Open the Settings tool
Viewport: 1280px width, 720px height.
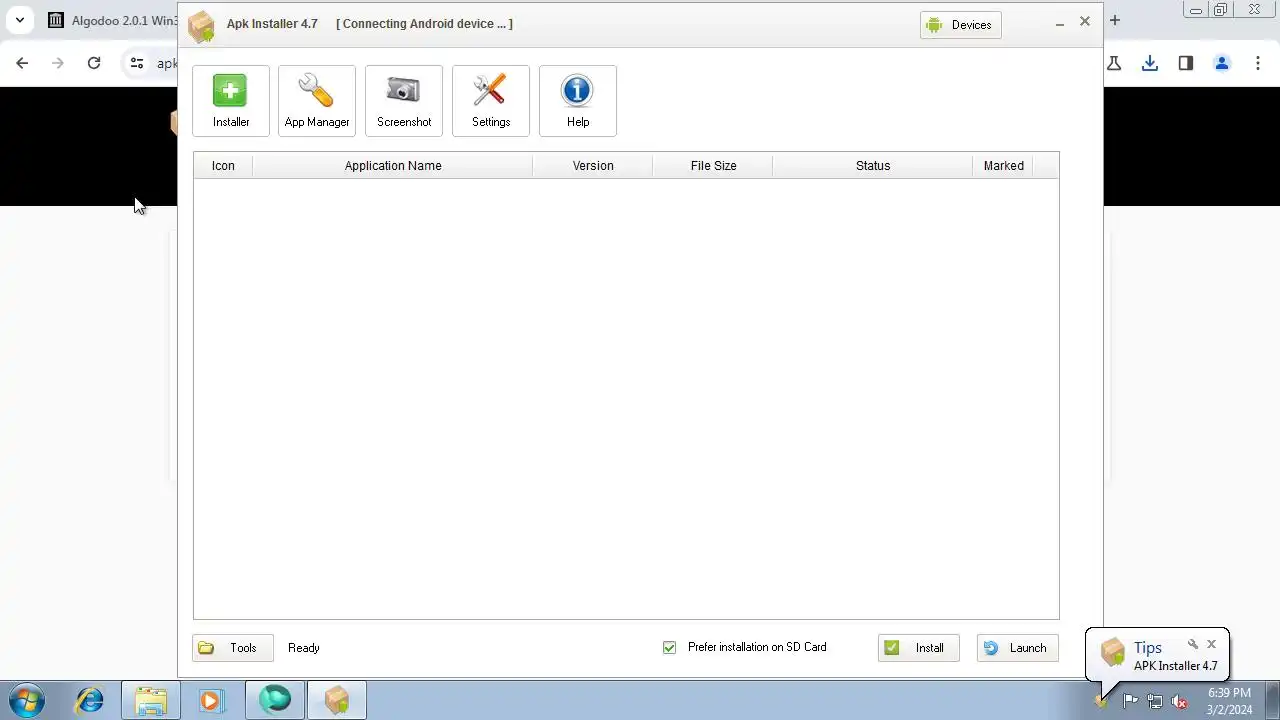491,101
